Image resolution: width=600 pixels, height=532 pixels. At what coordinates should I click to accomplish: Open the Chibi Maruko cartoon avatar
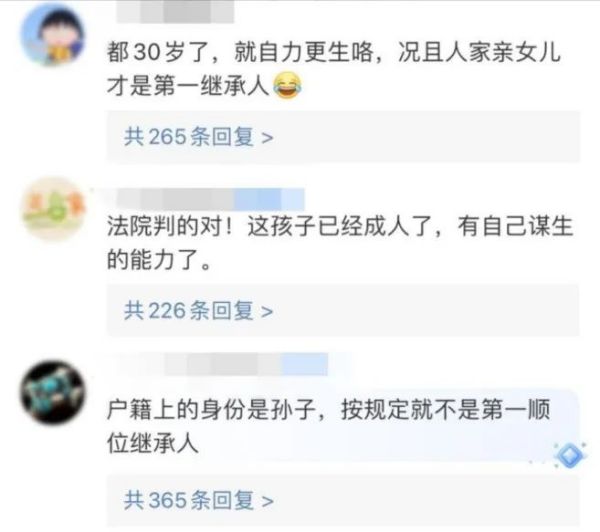[x=53, y=35]
